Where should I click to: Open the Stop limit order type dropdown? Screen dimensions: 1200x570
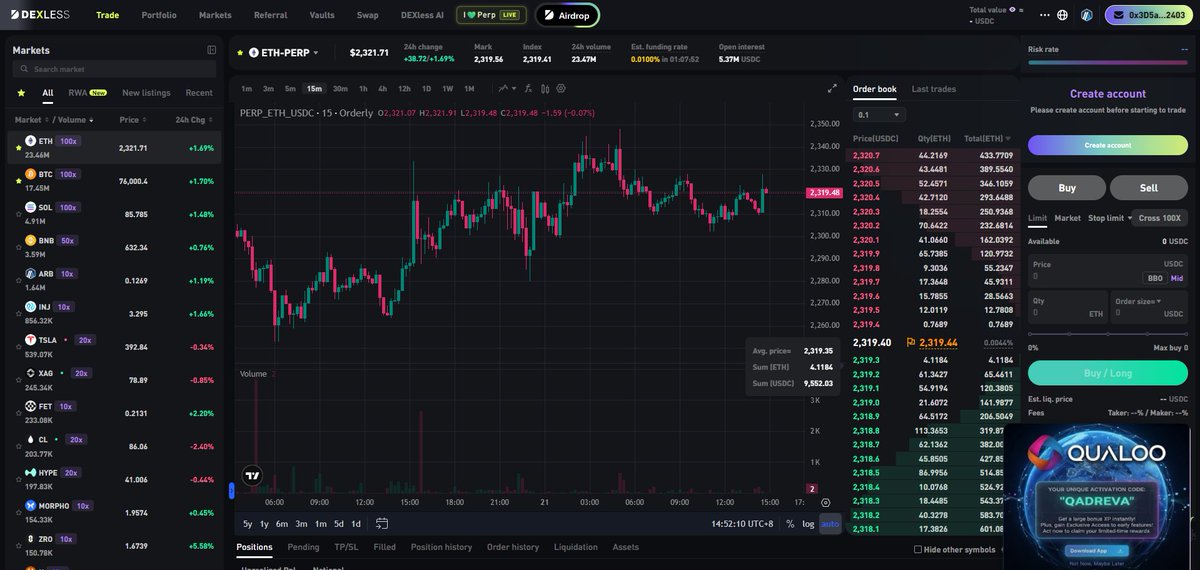point(1110,217)
